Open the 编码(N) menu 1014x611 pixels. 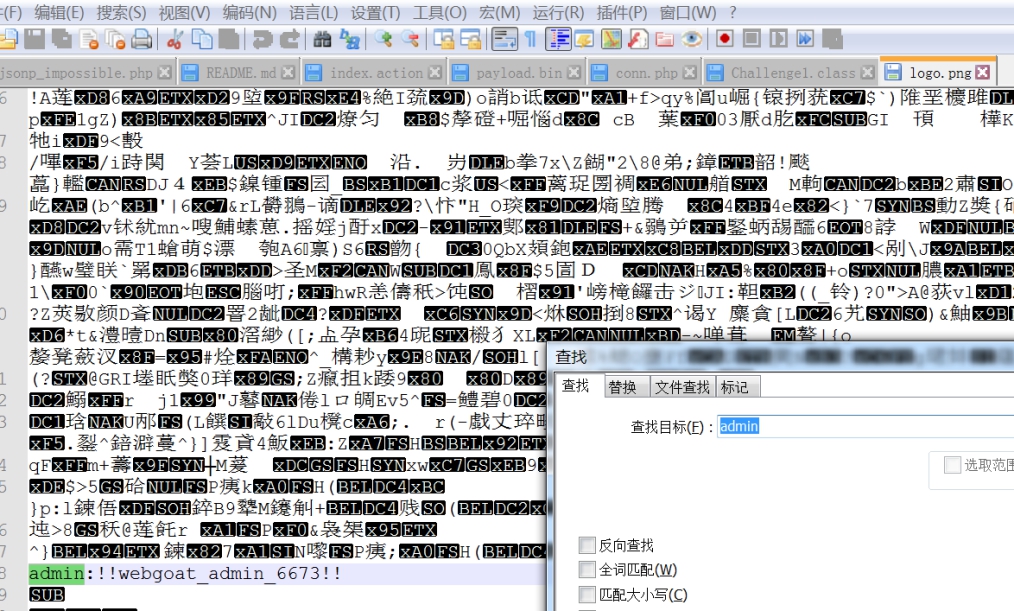pyautogui.click(x=249, y=12)
